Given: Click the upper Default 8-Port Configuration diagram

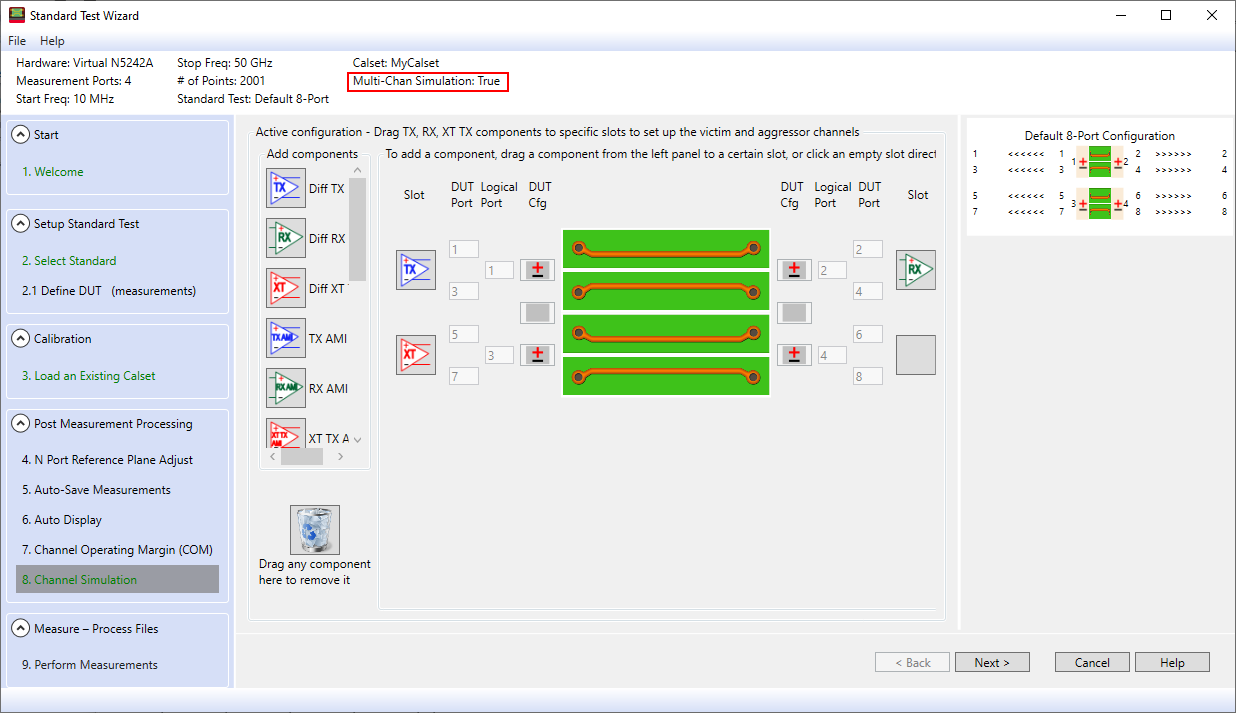Looking at the screenshot, I should (x=1099, y=162).
